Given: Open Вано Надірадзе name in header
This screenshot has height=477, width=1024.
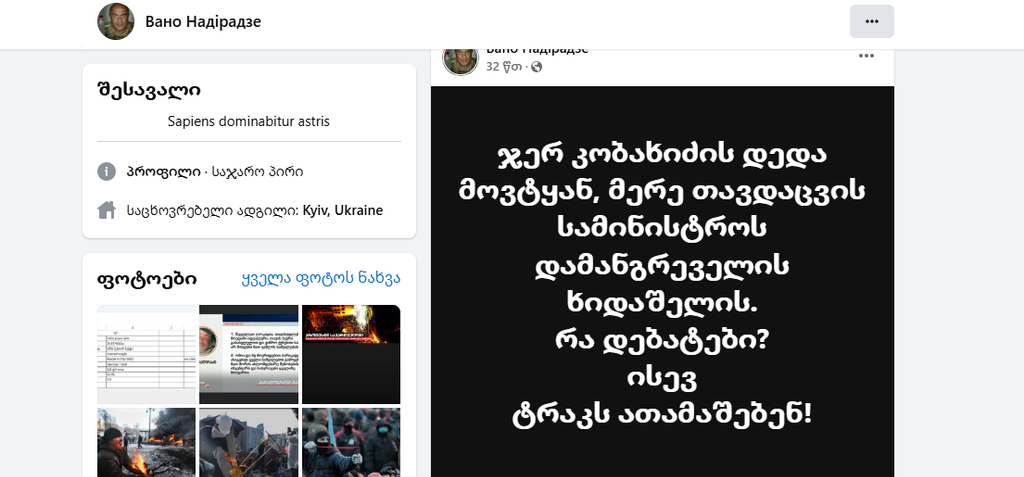Looking at the screenshot, I should (x=203, y=22).
